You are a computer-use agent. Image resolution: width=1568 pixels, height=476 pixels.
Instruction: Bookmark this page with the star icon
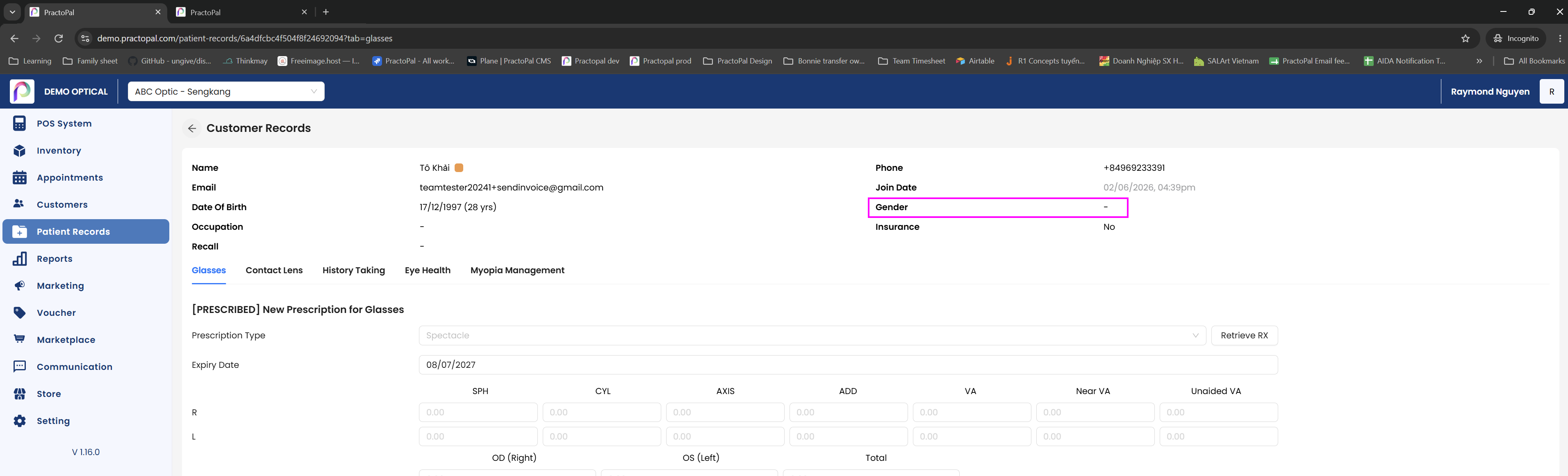tap(1465, 38)
